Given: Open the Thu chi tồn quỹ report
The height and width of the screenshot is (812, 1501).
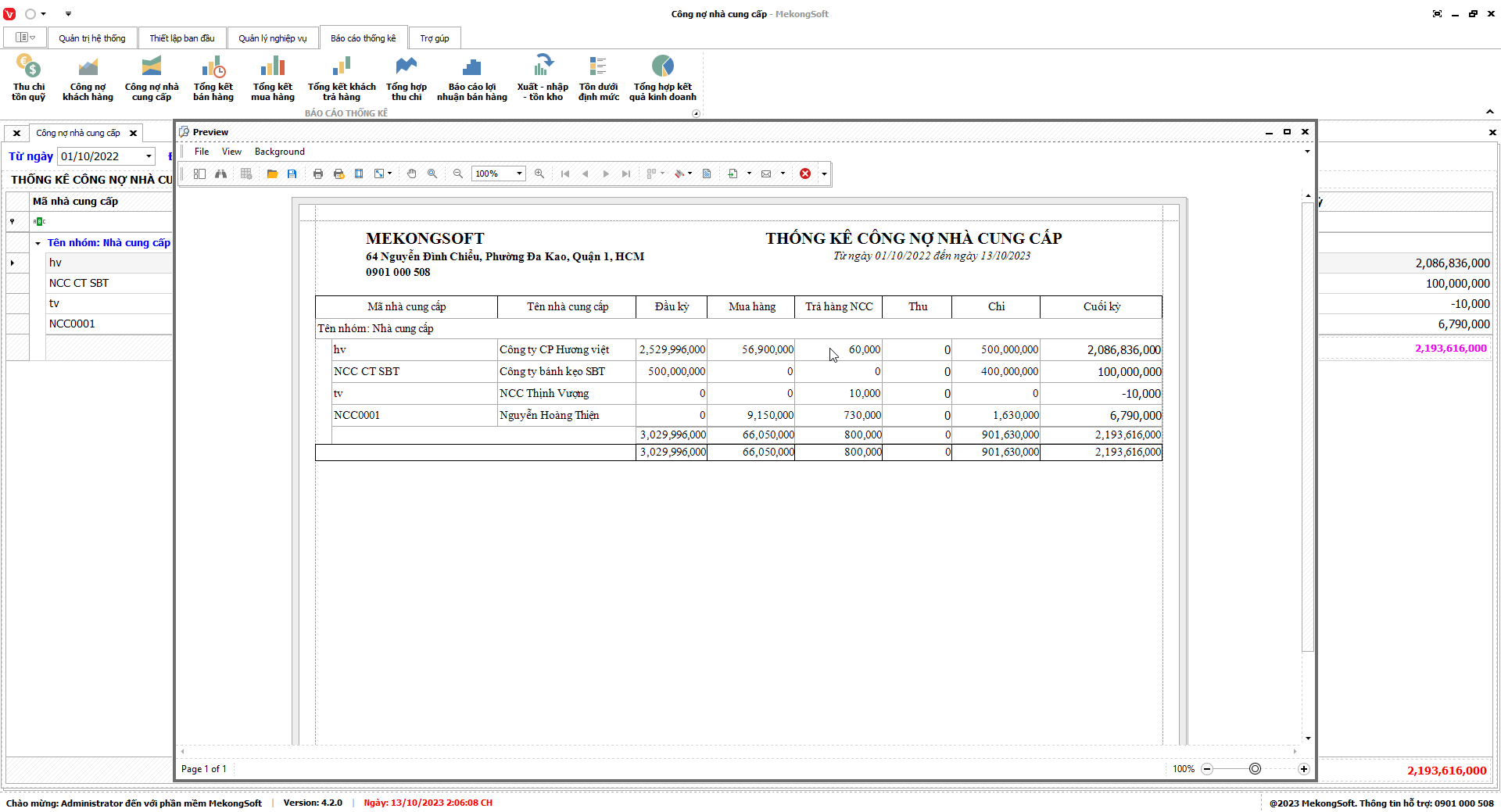Looking at the screenshot, I should 28,78.
